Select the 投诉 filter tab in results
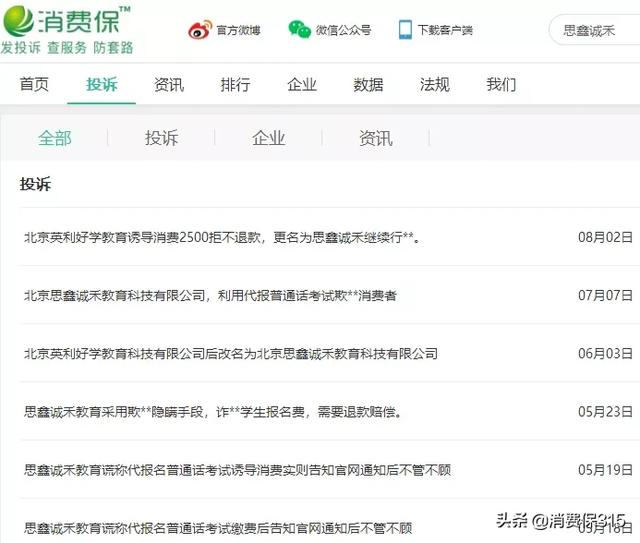Screen dimensions: 640x543 [162, 138]
